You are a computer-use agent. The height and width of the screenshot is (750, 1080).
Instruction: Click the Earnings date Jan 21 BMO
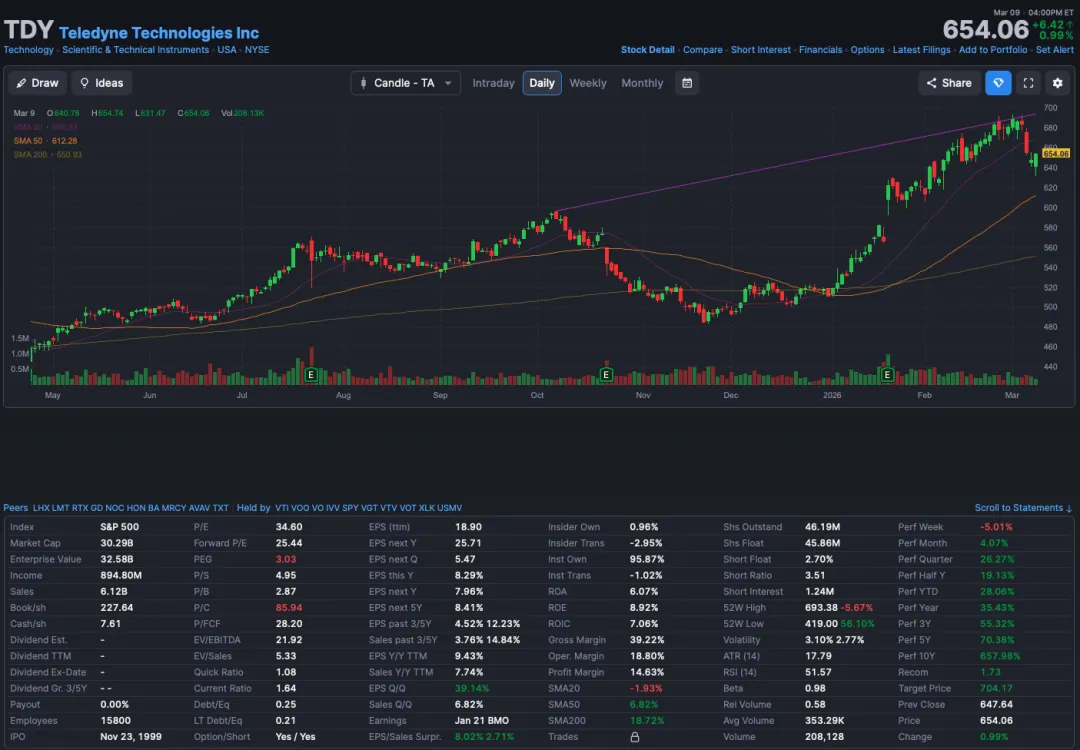[481, 720]
